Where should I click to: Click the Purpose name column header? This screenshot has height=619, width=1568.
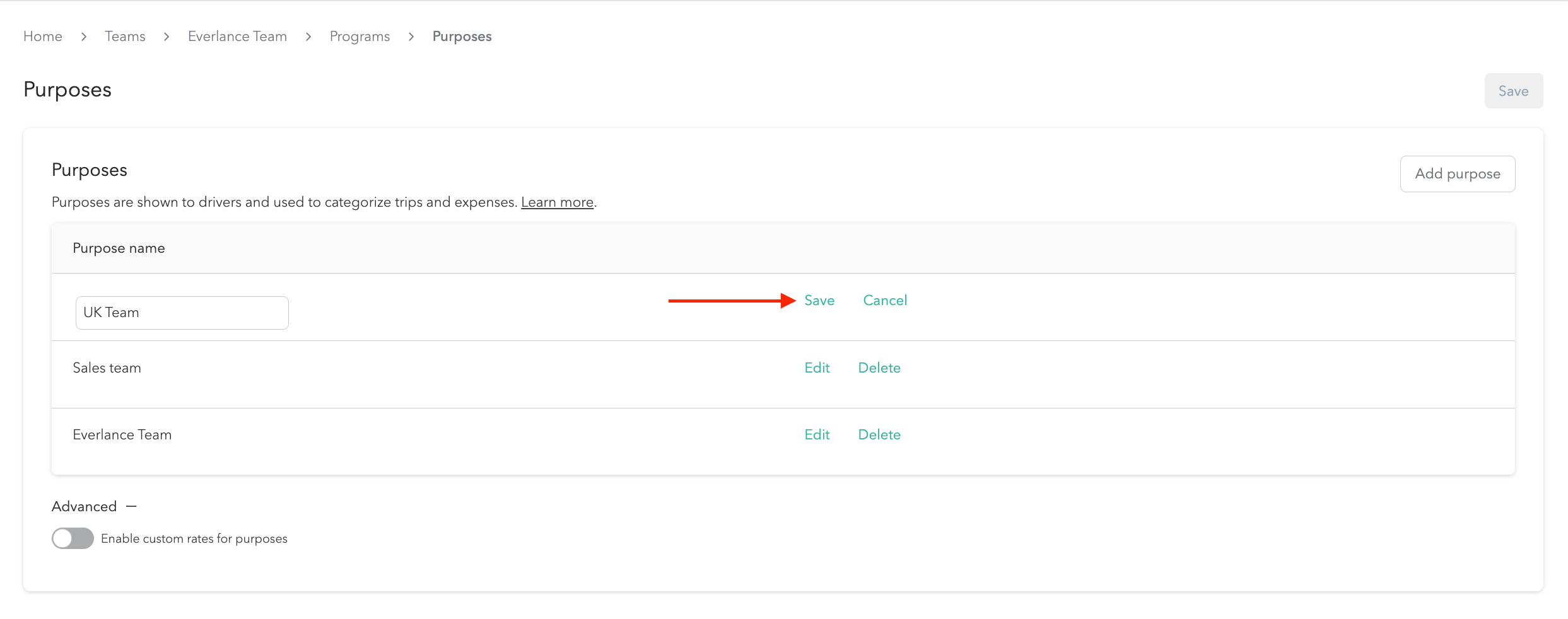click(x=119, y=248)
